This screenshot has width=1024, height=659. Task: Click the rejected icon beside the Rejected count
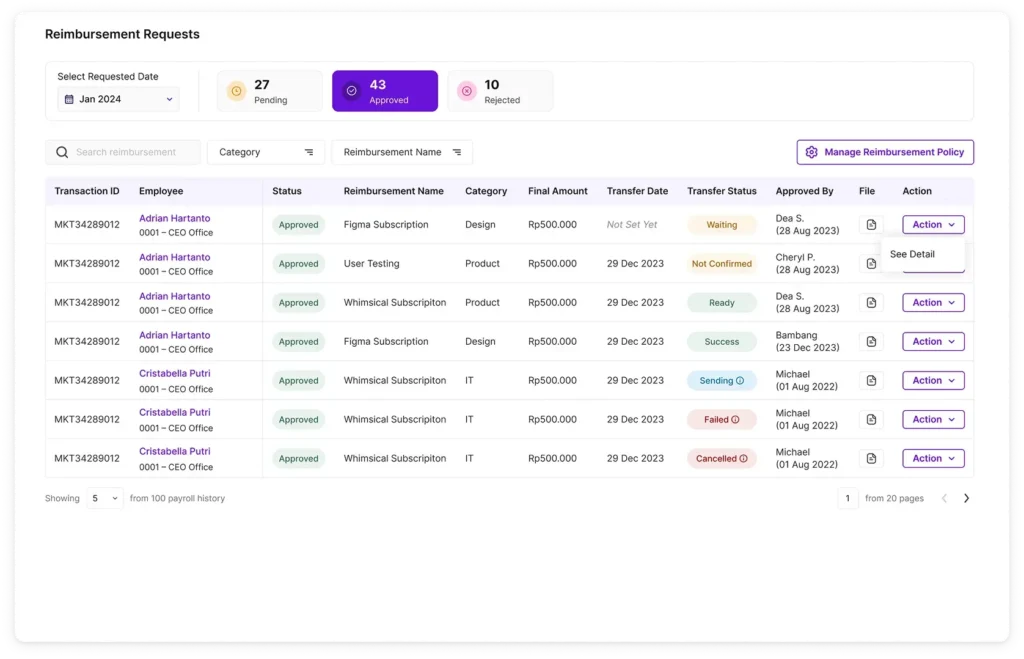[x=466, y=90]
